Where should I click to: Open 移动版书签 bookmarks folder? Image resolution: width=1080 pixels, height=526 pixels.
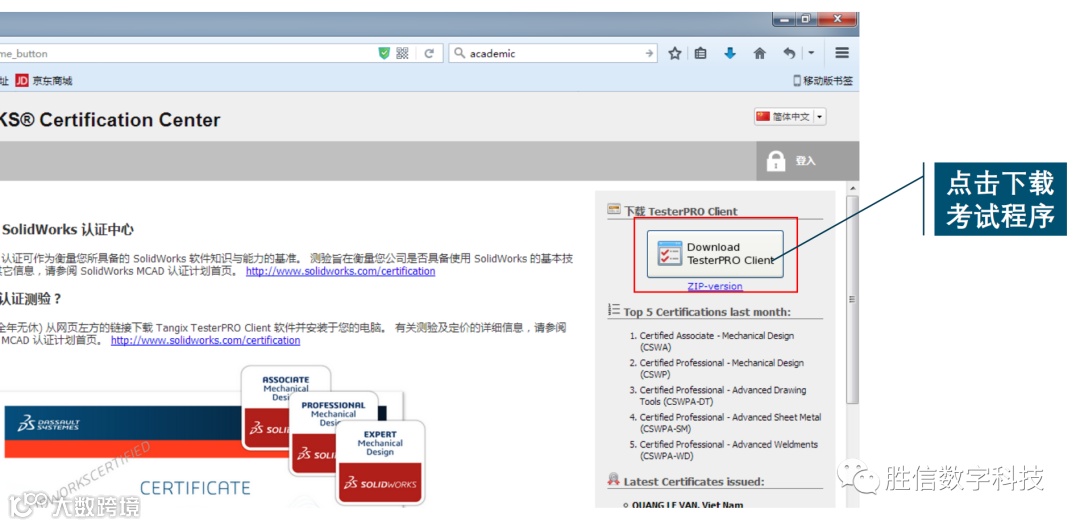(823, 81)
